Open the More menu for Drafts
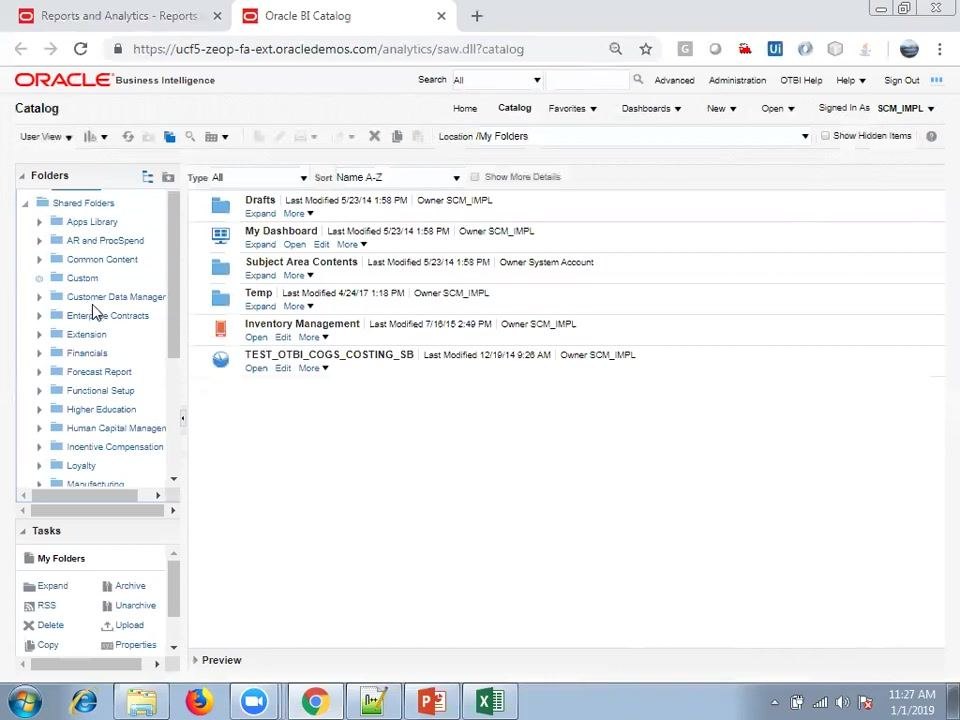This screenshot has width=960, height=720. tap(298, 214)
